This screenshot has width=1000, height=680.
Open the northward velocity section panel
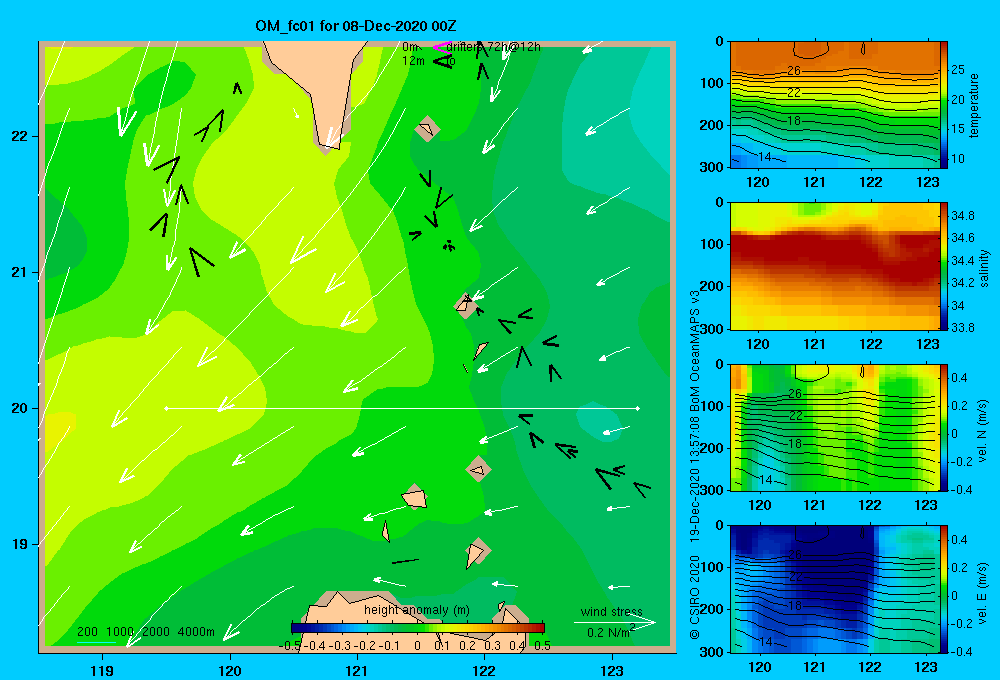tap(834, 427)
